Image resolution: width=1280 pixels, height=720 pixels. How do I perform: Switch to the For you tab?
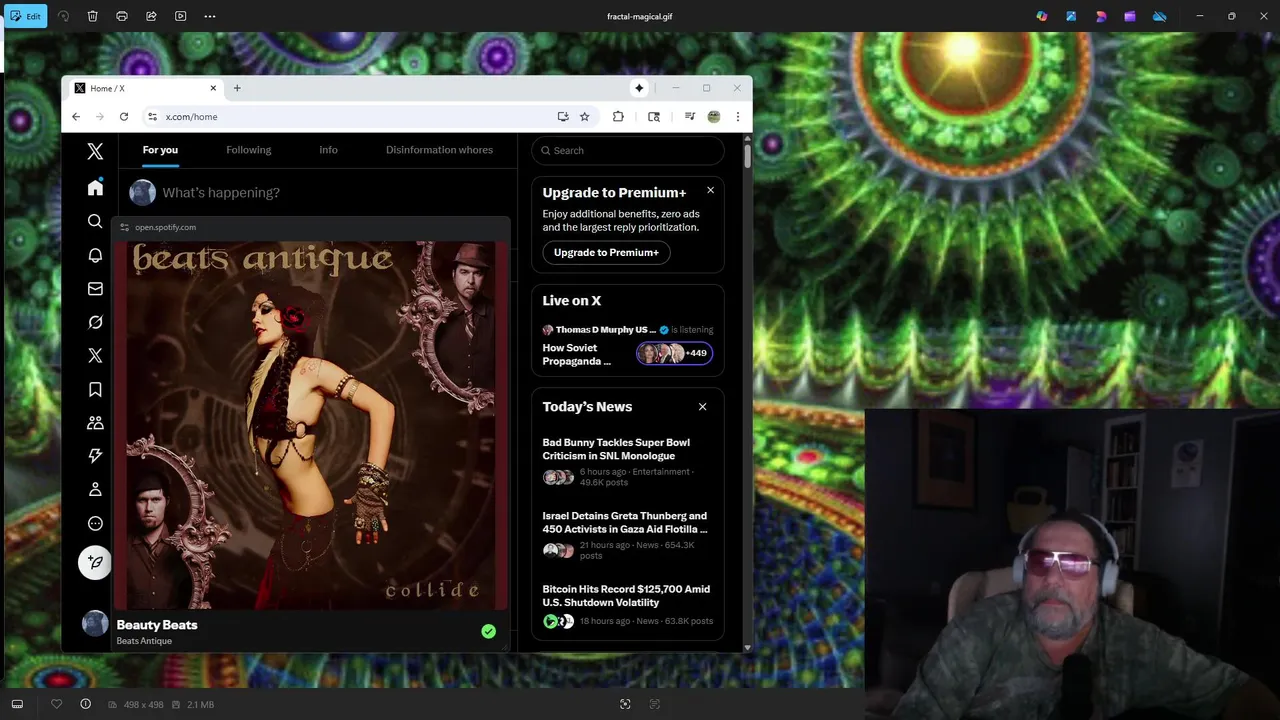[x=160, y=150]
